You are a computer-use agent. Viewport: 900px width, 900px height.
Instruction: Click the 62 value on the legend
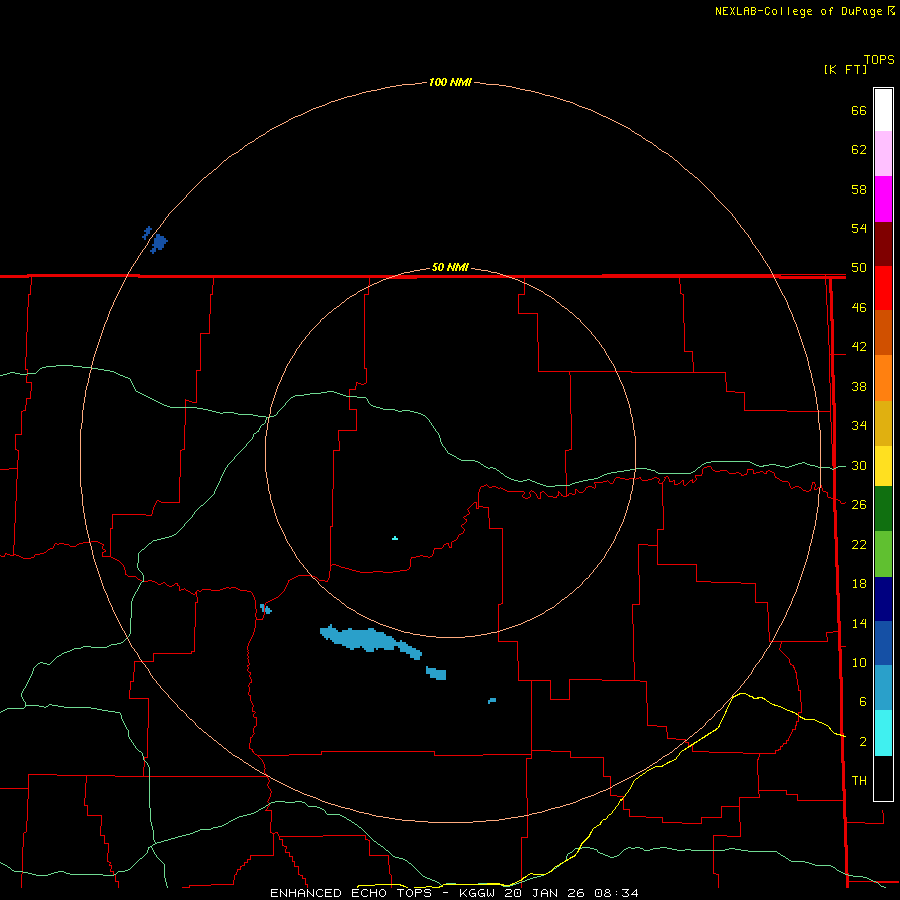click(859, 150)
